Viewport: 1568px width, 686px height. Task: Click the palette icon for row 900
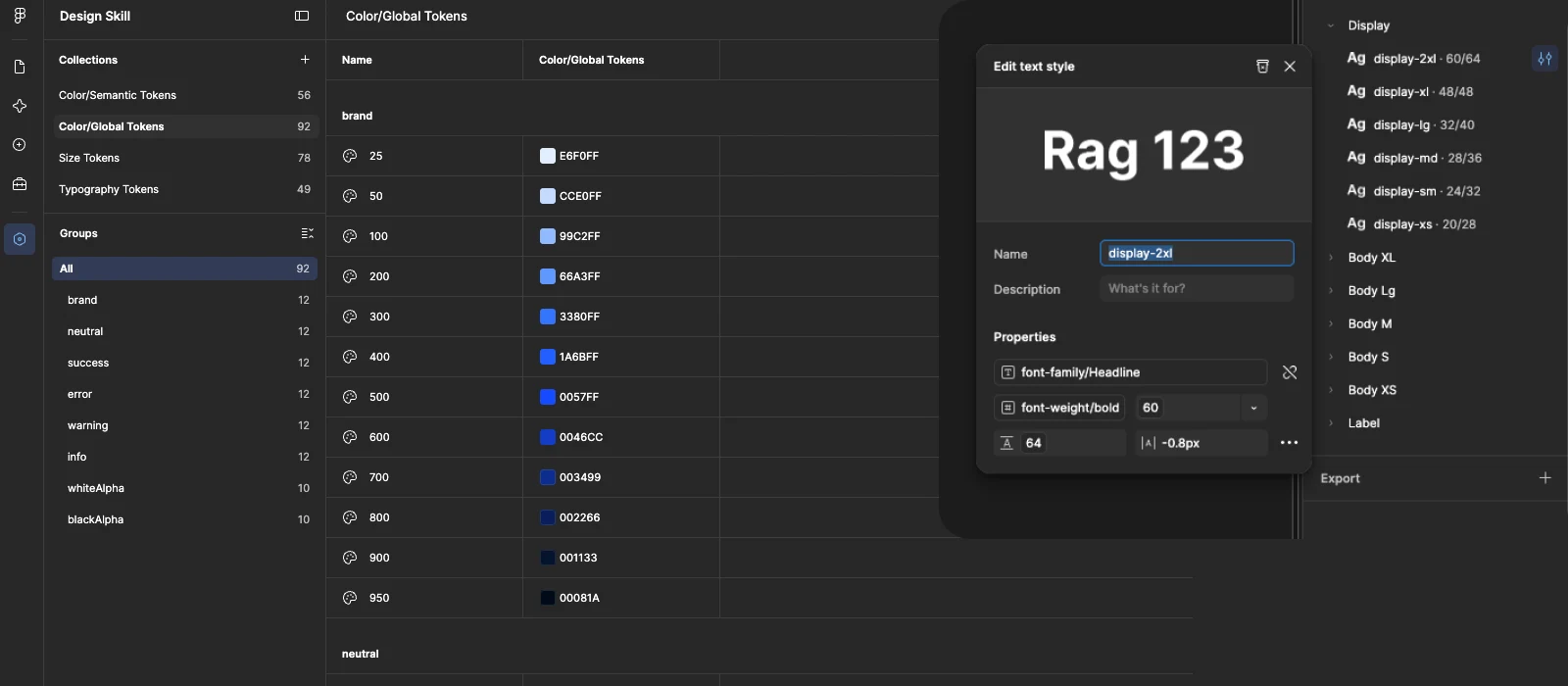(x=350, y=558)
